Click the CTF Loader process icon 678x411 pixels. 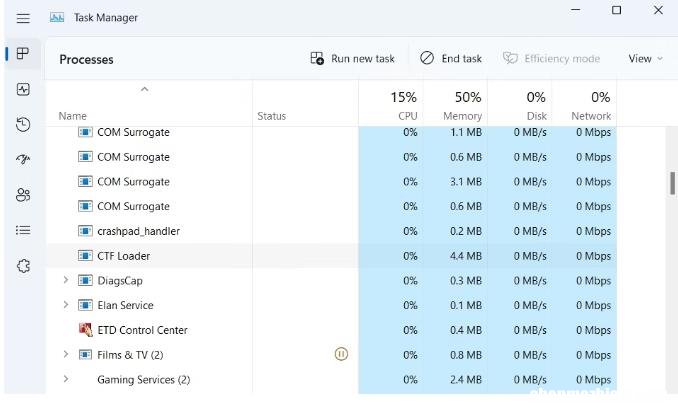85,256
